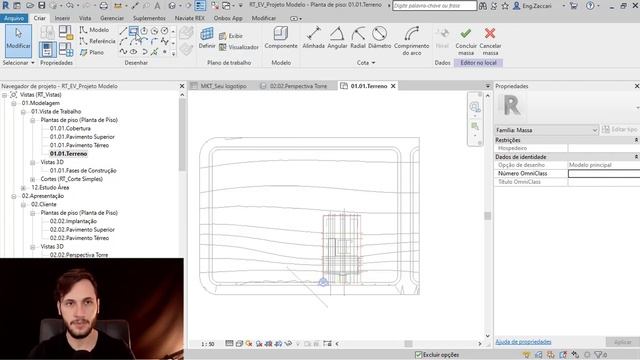The height and width of the screenshot is (360, 640).
Task: Select the Alinhada dimension tool
Action: coord(313,38)
